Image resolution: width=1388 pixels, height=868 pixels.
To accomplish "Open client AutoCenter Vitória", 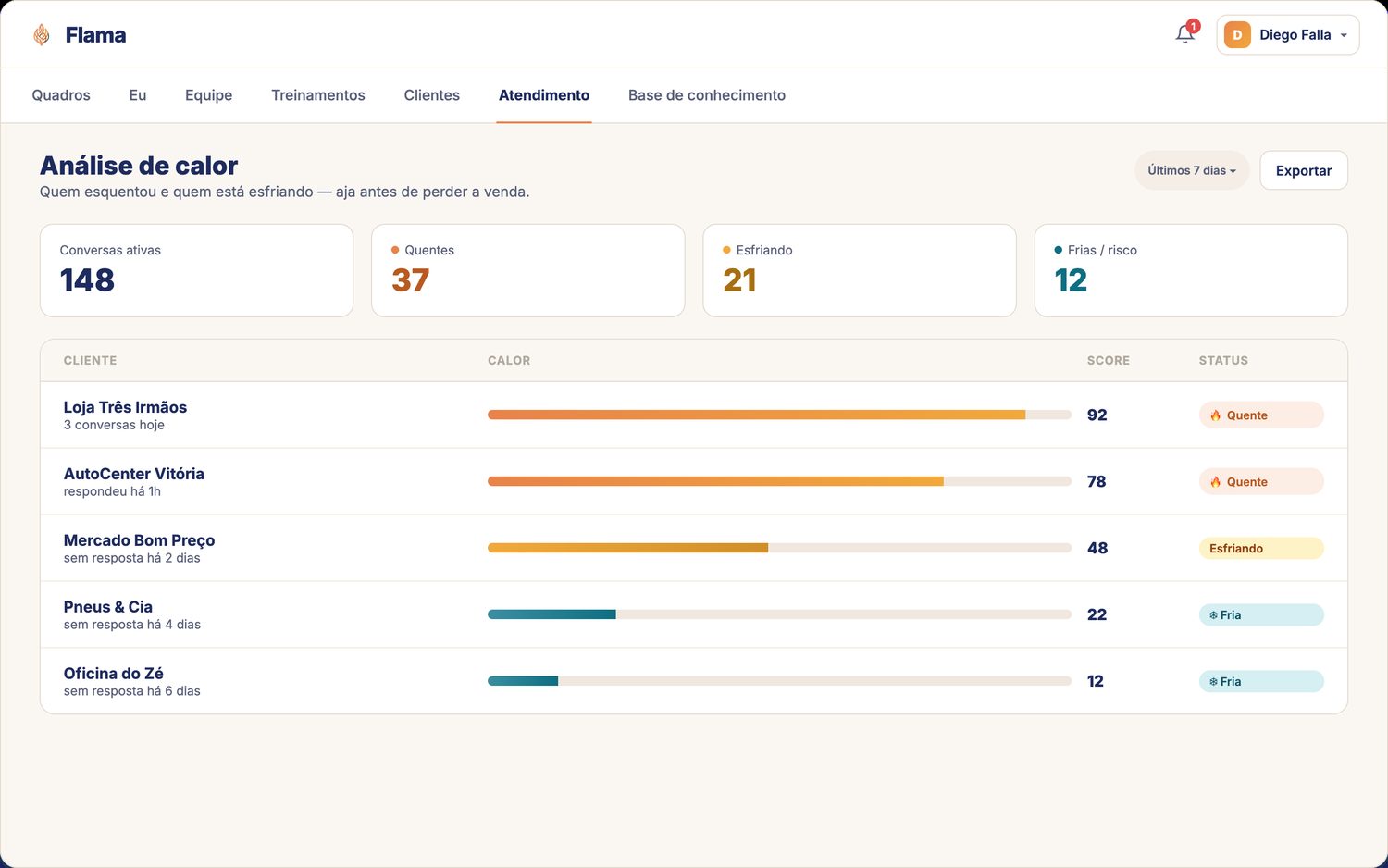I will pyautogui.click(x=134, y=474).
